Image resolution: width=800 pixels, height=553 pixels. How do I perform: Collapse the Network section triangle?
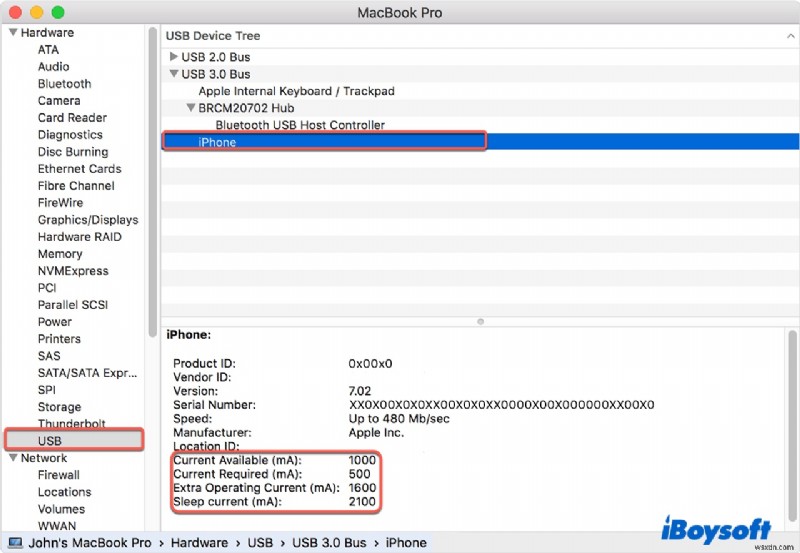tap(13, 458)
